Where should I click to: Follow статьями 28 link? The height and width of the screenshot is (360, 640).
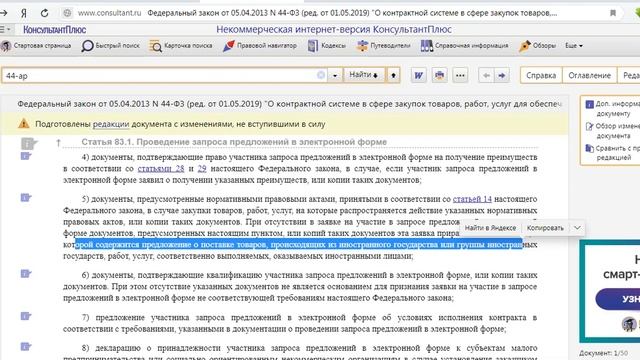coord(161,169)
